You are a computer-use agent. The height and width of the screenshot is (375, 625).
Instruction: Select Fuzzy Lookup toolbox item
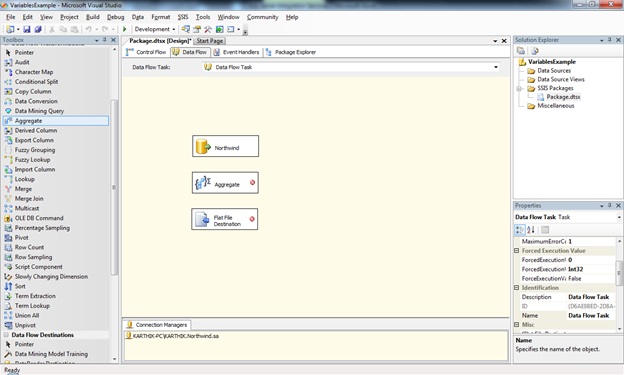(x=32, y=159)
